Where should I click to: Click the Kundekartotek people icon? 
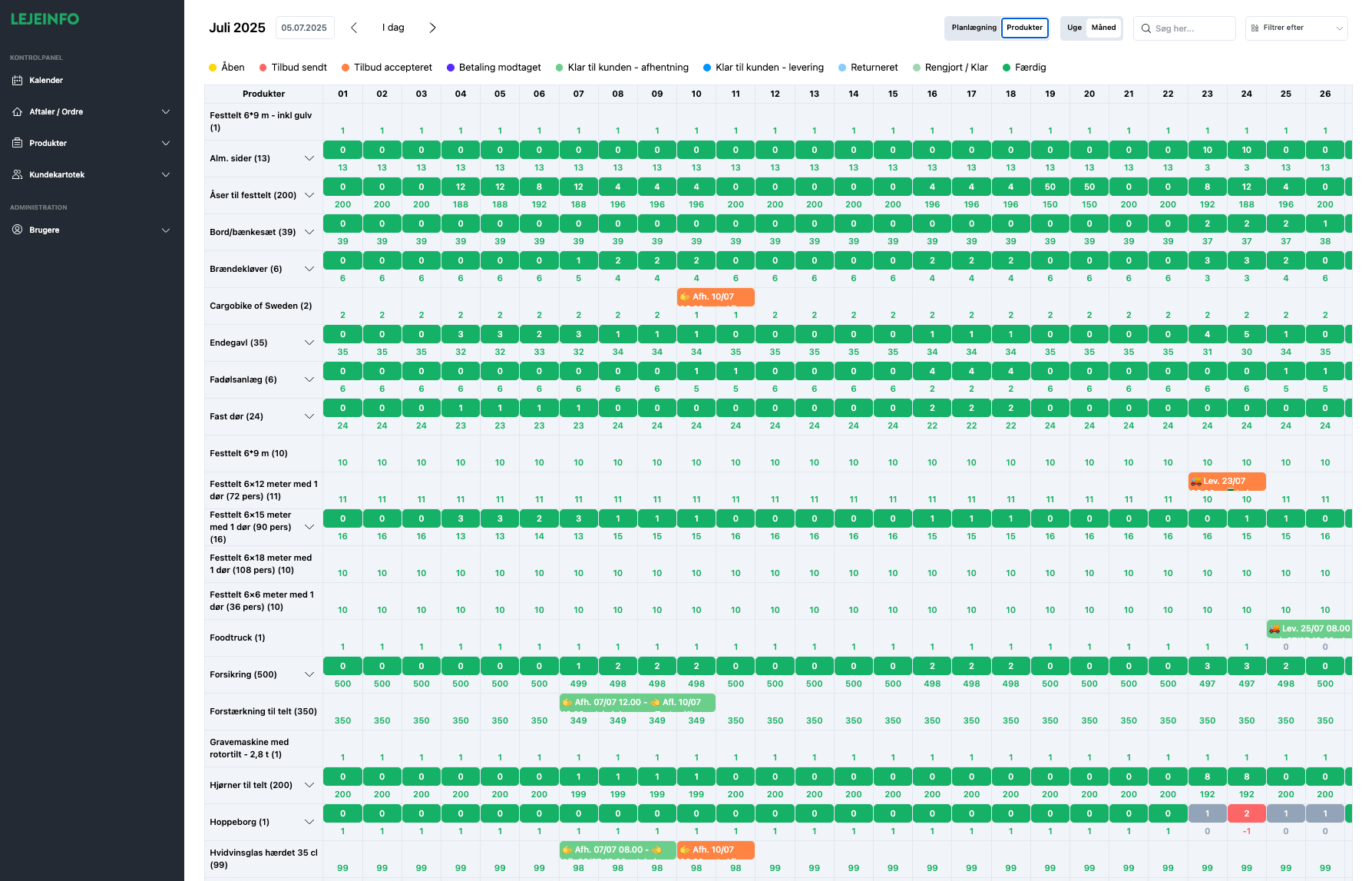pos(18,175)
